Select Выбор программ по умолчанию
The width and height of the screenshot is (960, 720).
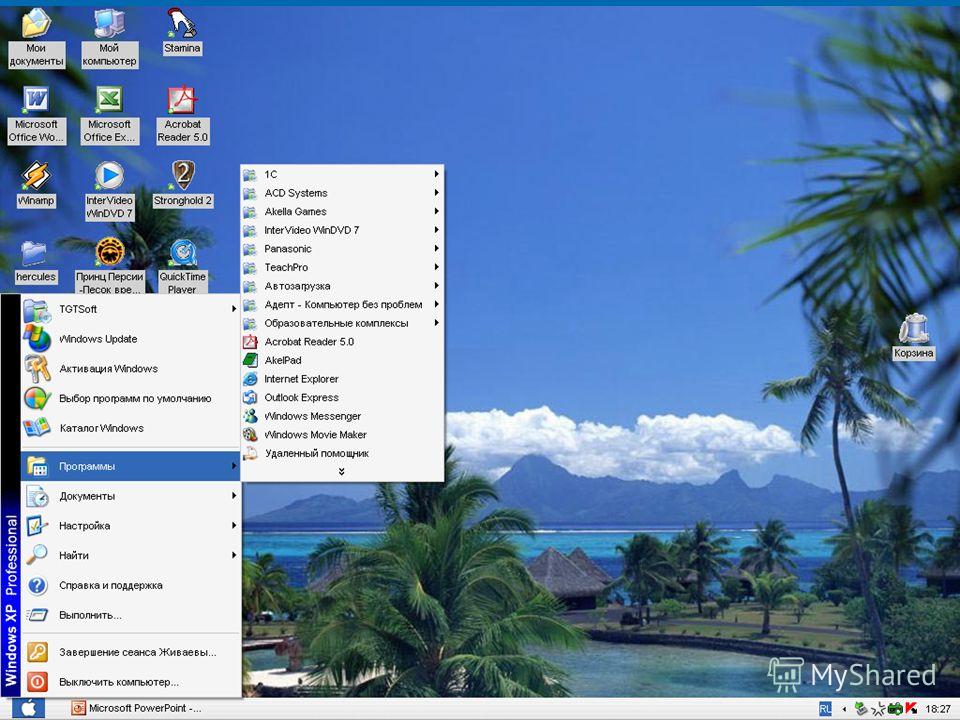(x=130, y=398)
